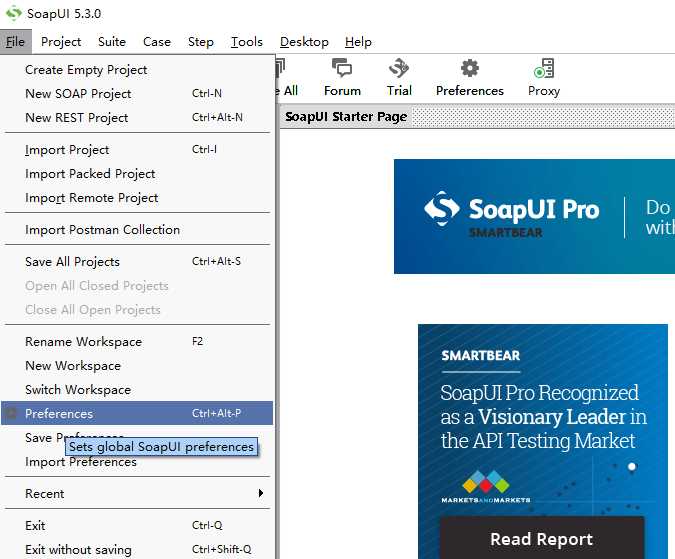The image size is (675, 559).
Task: Open the Case menu
Action: coord(157,42)
